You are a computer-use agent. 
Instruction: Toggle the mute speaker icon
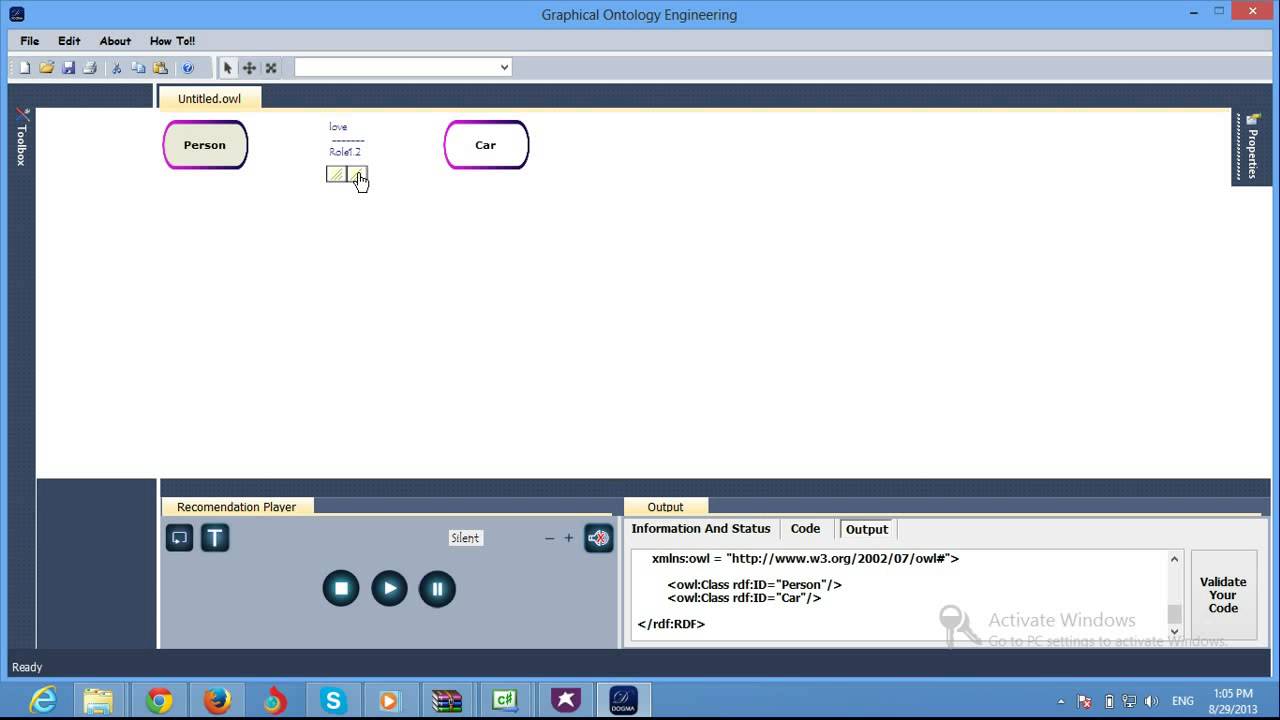click(598, 538)
